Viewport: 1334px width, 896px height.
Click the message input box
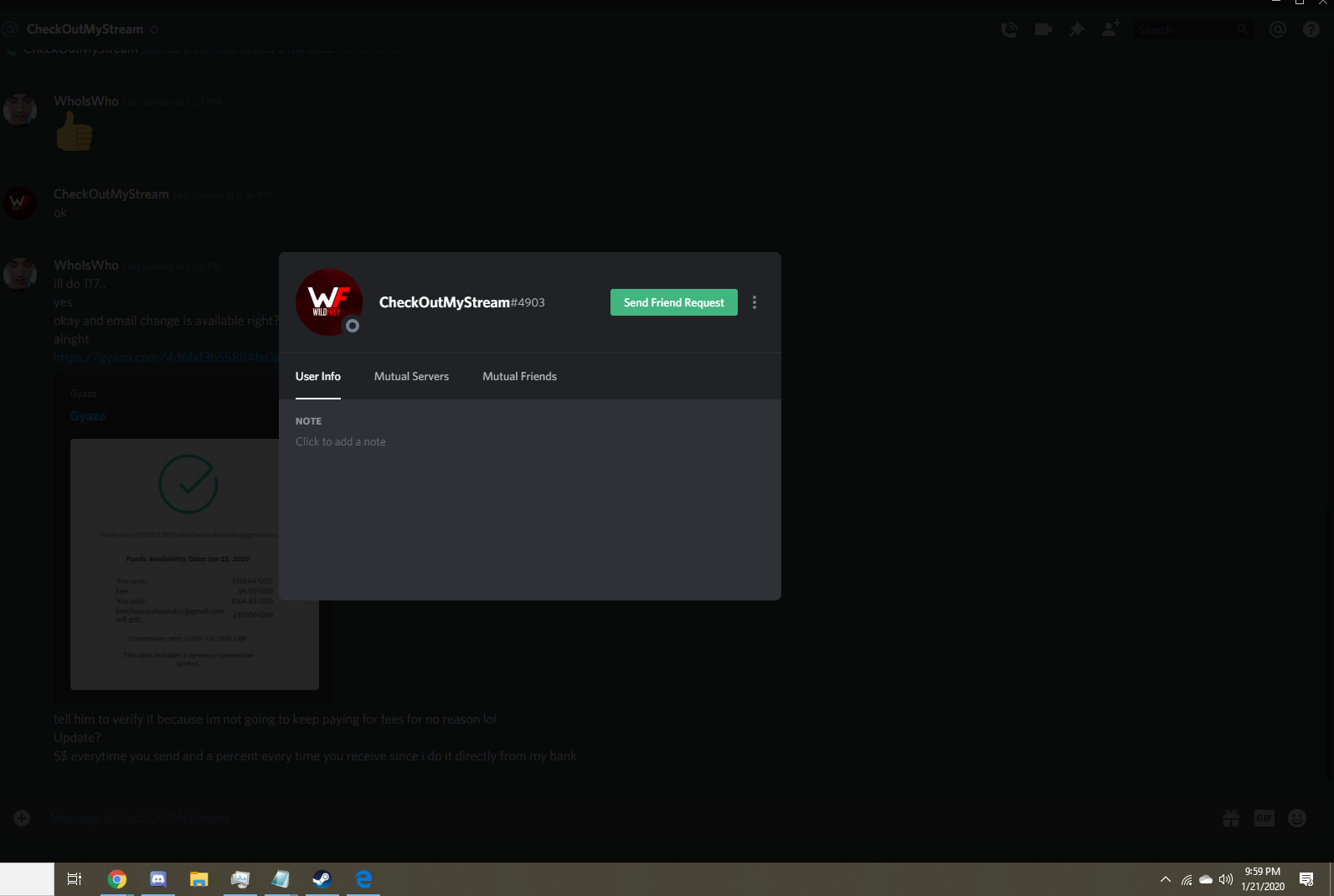point(628,818)
